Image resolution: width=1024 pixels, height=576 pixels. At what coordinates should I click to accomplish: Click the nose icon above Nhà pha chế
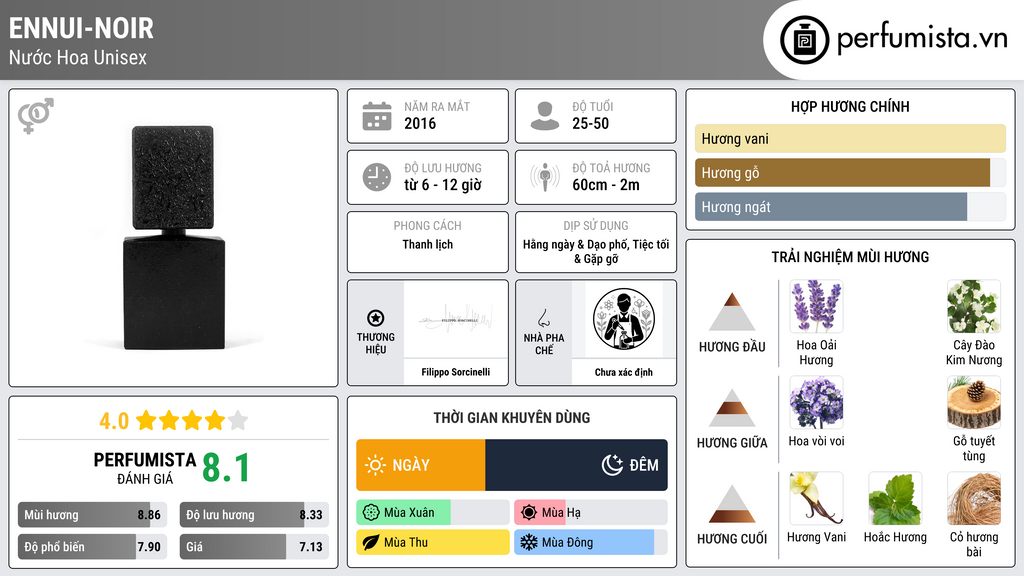543,318
